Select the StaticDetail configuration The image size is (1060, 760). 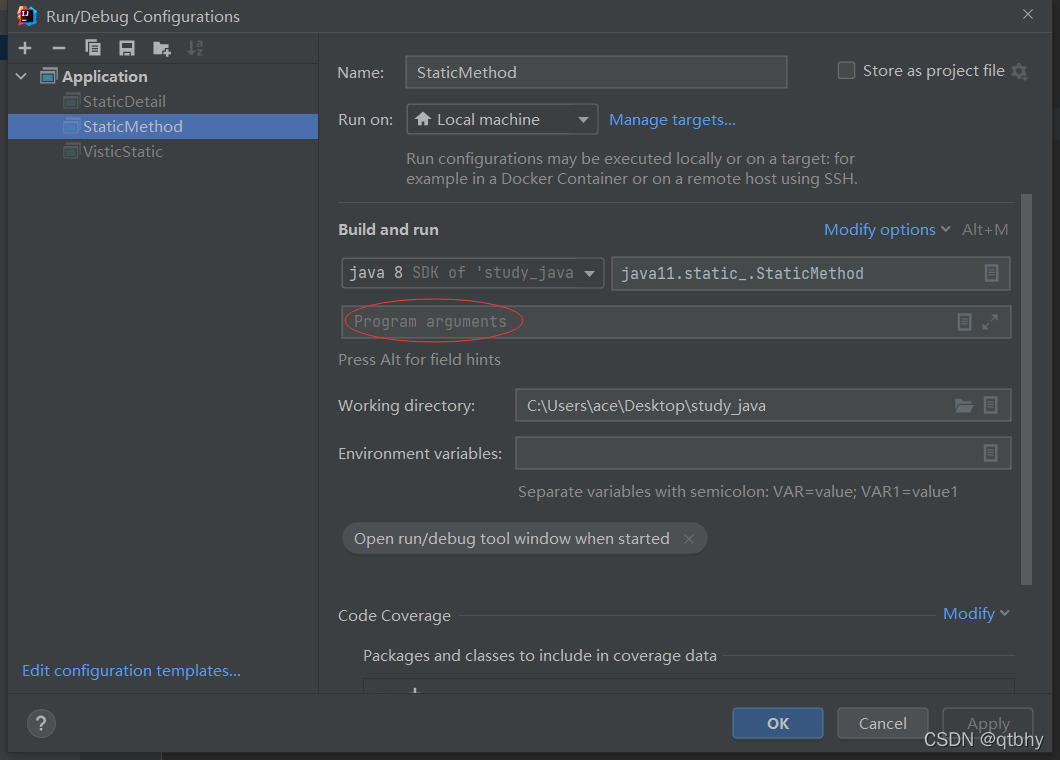pos(124,101)
